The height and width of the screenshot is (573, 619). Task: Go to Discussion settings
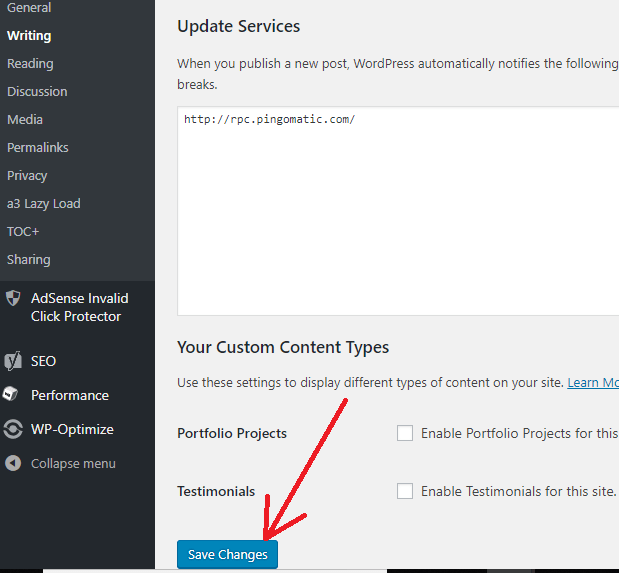coord(37,91)
